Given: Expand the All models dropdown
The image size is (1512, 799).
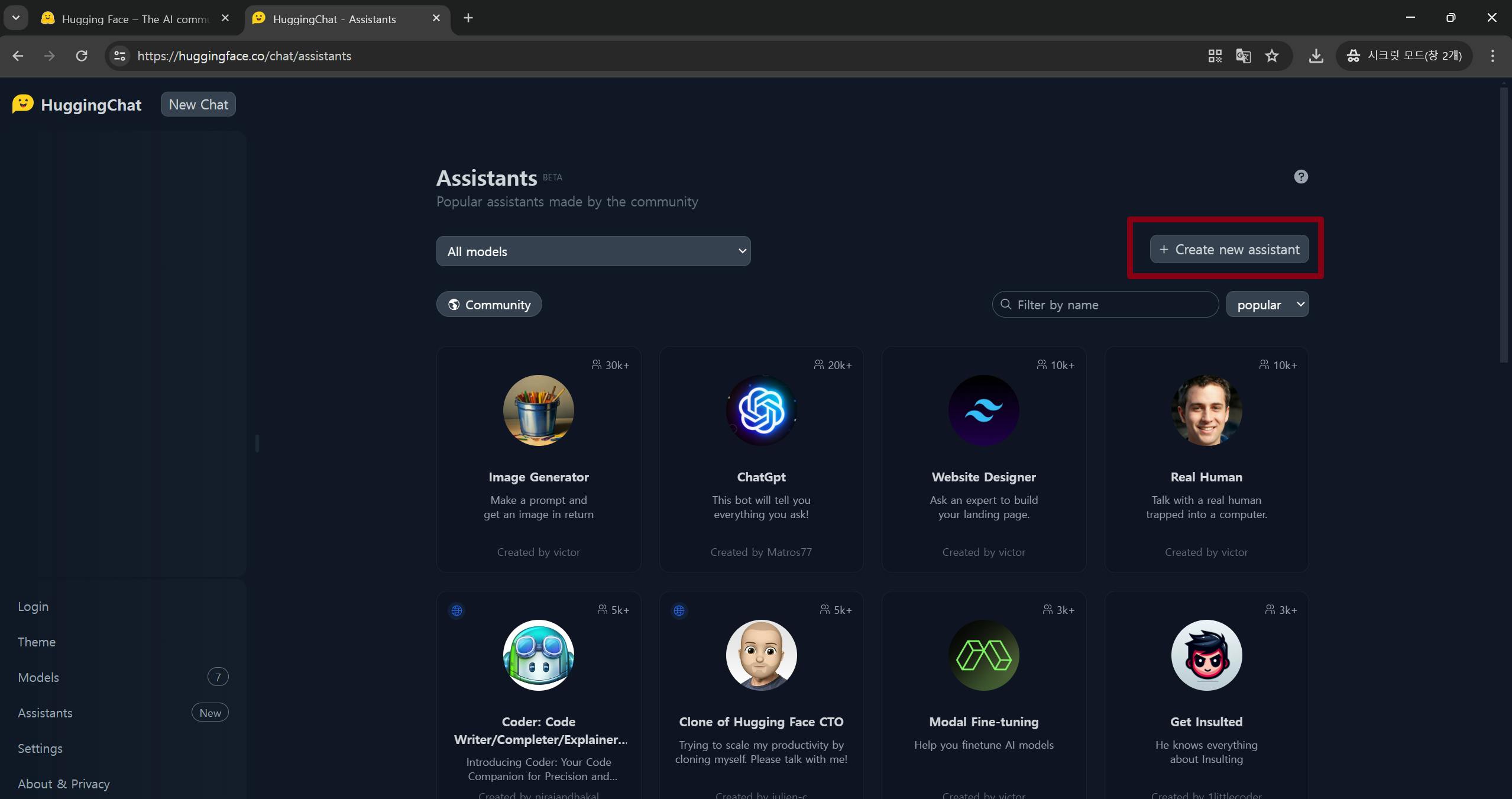Looking at the screenshot, I should [593, 251].
